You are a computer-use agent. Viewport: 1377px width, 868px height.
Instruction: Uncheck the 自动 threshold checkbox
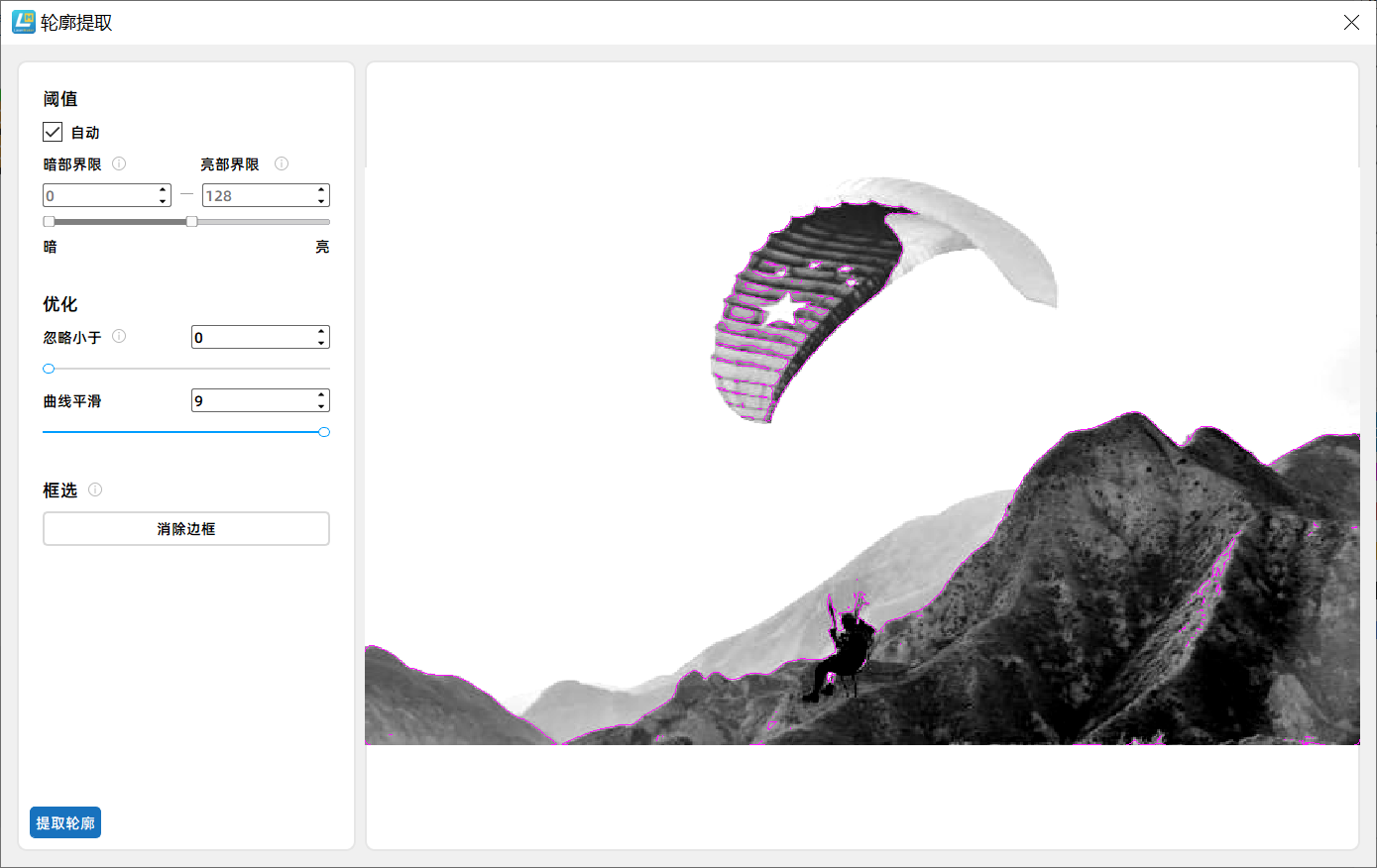coord(53,132)
